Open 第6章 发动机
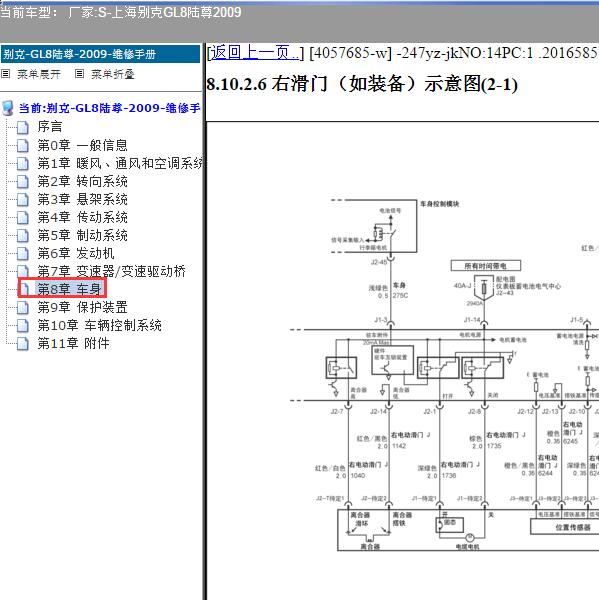The height and width of the screenshot is (600, 599). 76,253
